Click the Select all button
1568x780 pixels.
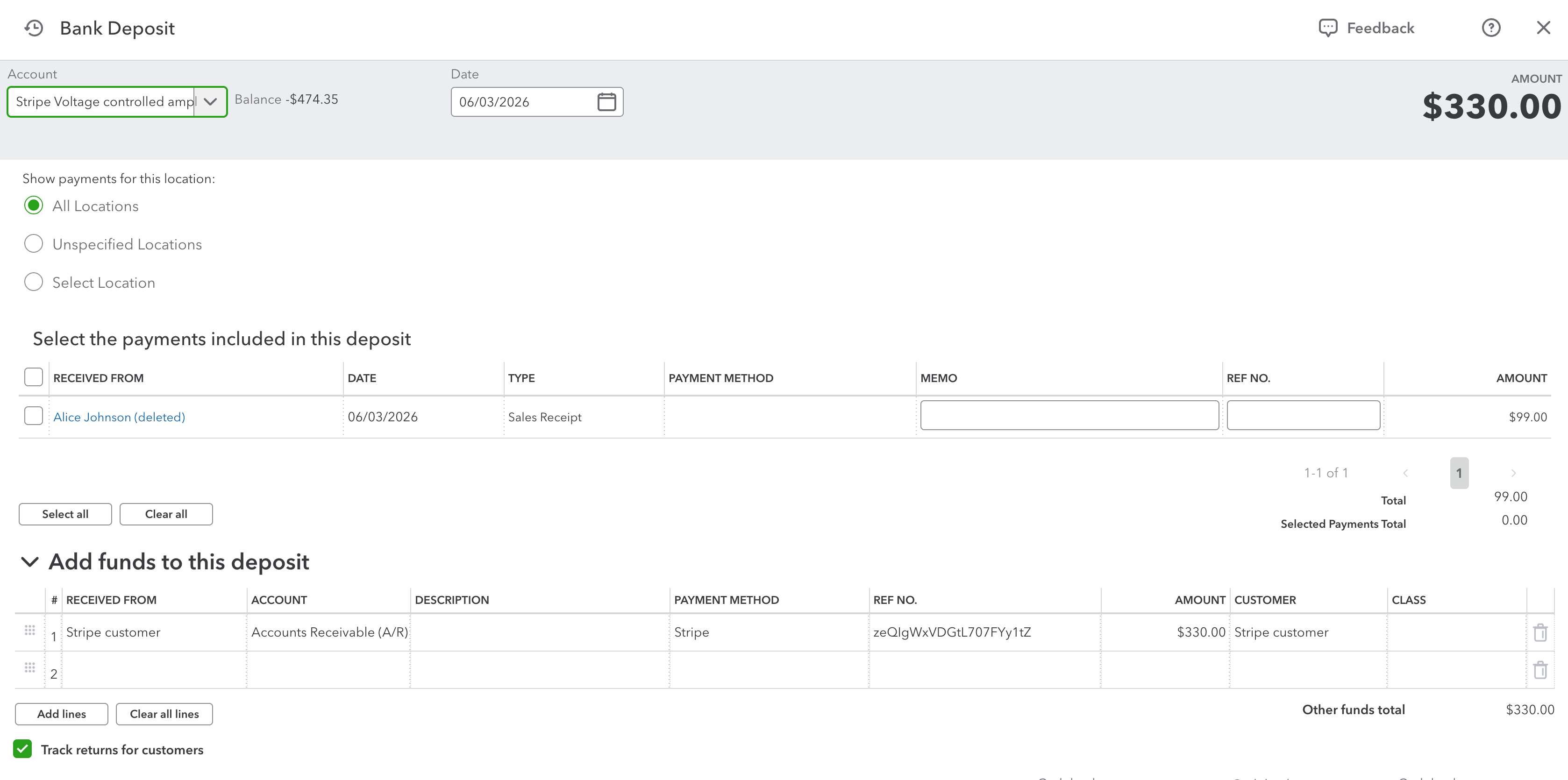click(65, 514)
